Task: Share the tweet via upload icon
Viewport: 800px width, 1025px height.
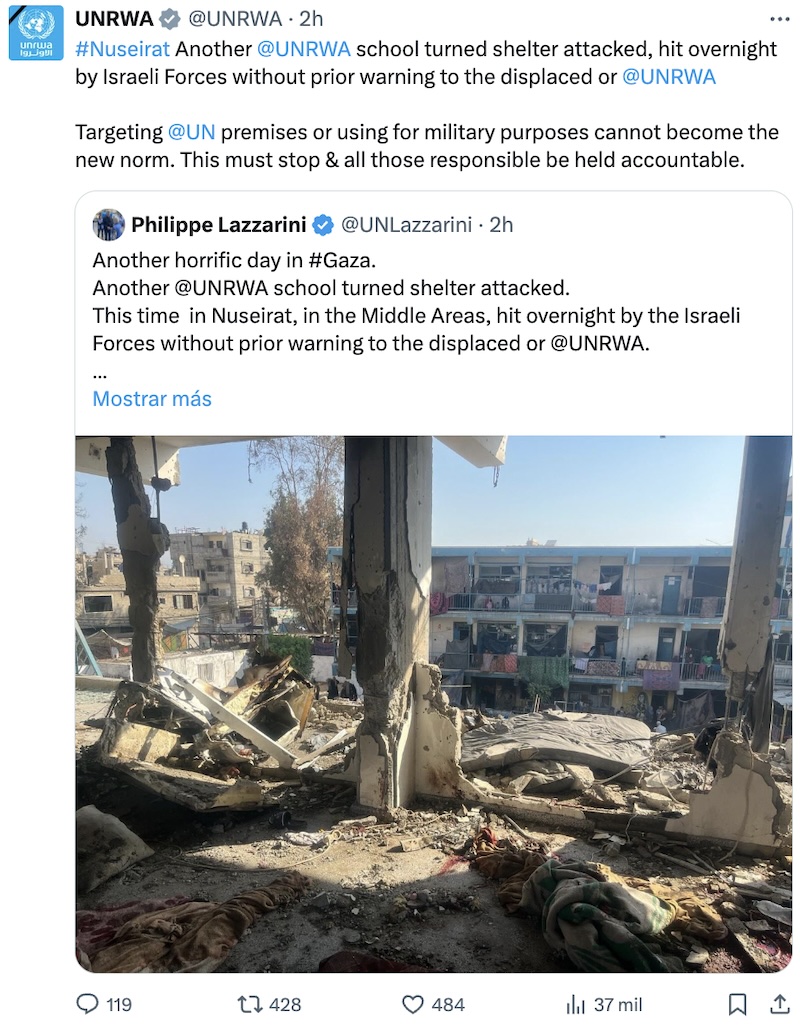Action: [780, 1003]
